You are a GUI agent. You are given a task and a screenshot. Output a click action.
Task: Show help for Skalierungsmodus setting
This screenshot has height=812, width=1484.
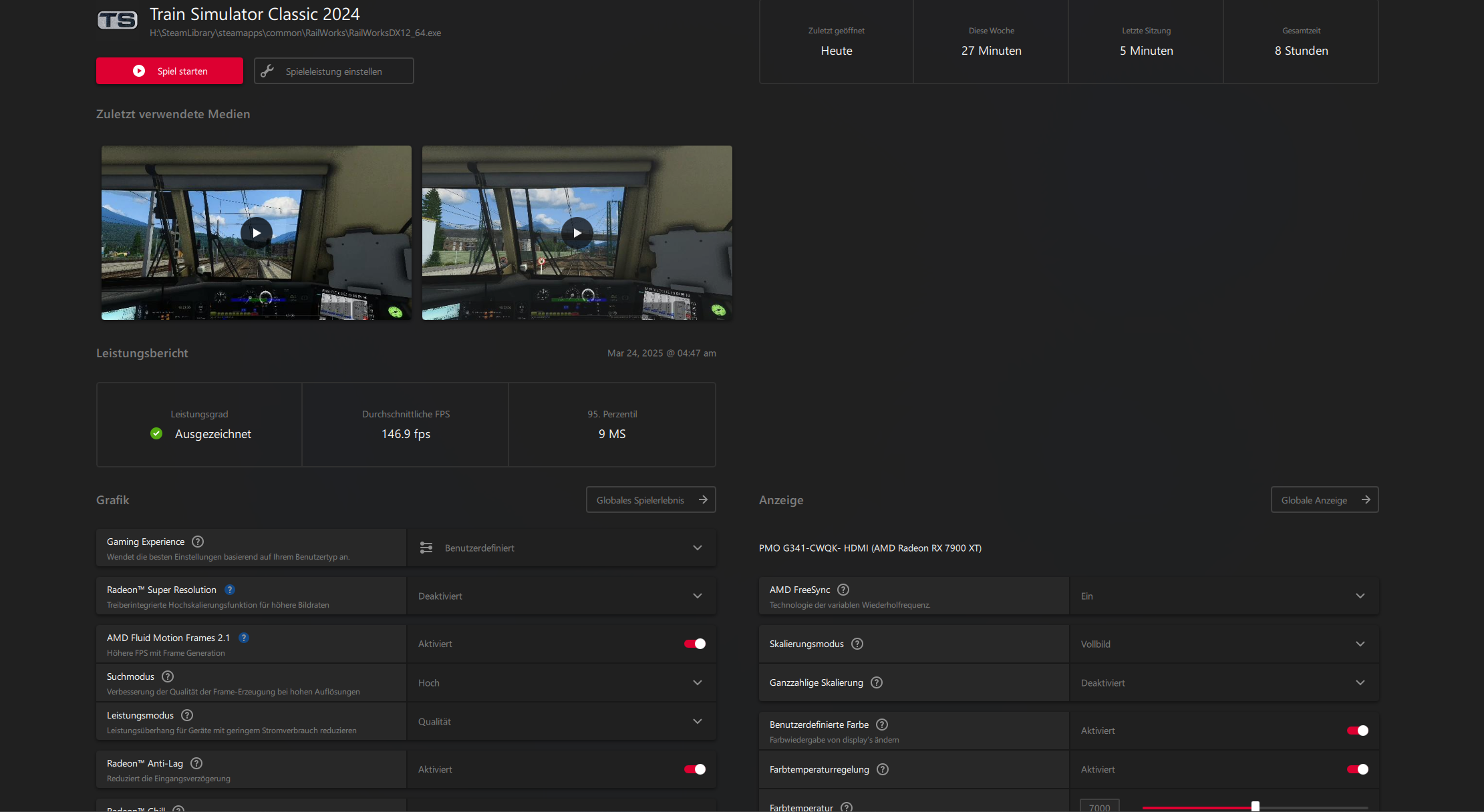(857, 644)
